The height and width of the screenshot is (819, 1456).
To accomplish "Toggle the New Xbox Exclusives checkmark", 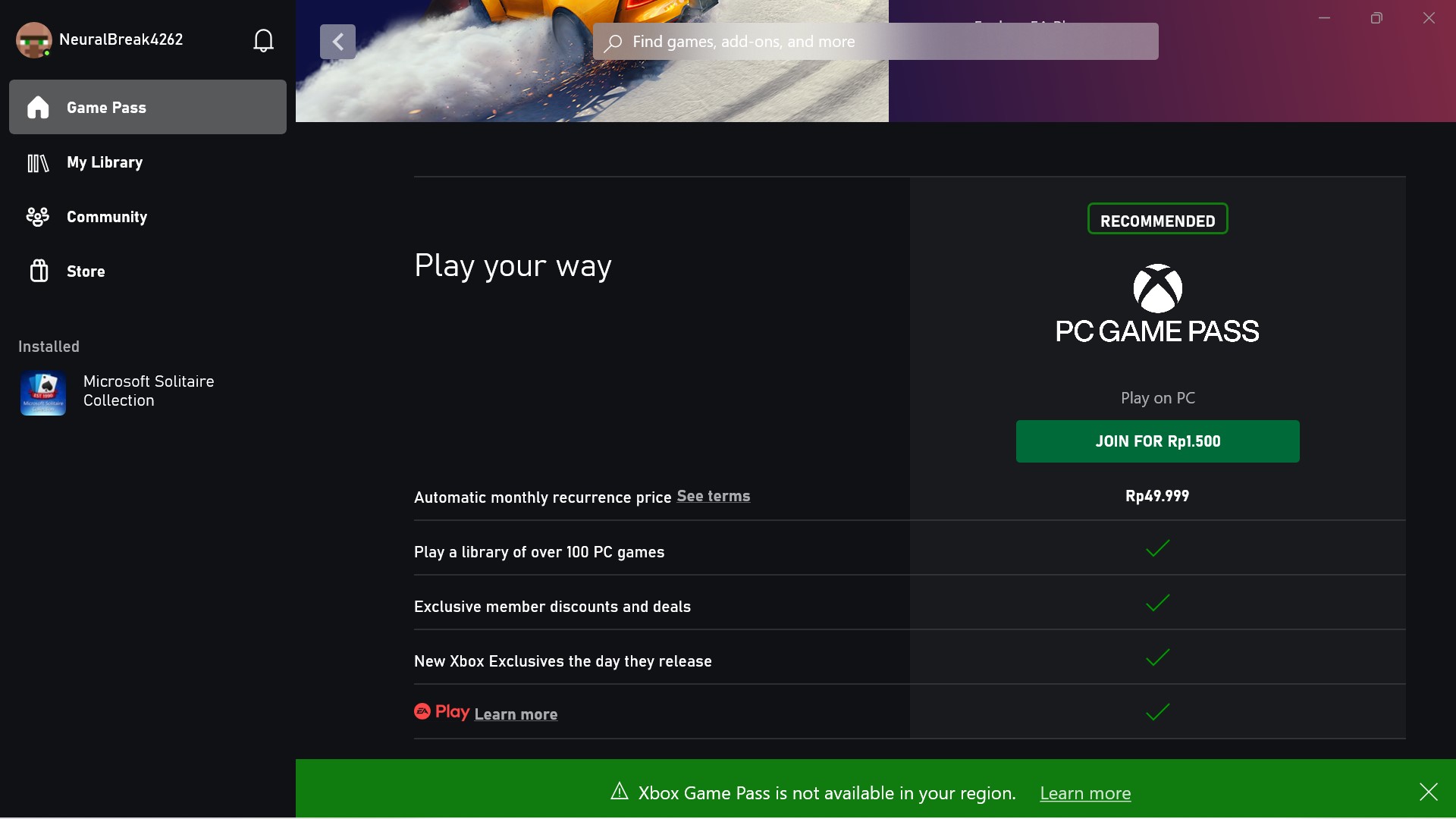I will coord(1157,658).
